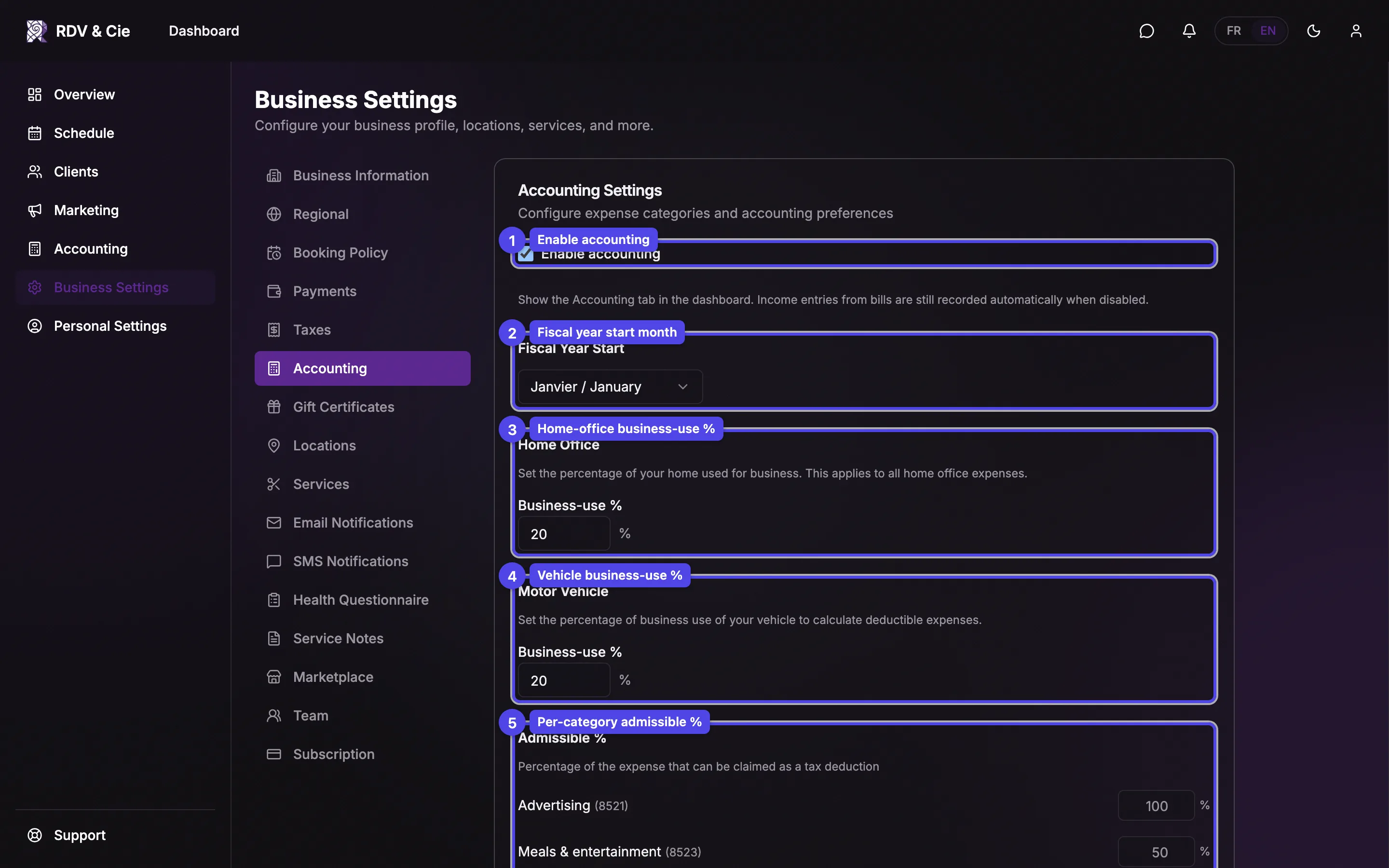Viewport: 1389px width, 868px height.
Task: Click the RDV & Cie brand name
Action: tap(93, 31)
